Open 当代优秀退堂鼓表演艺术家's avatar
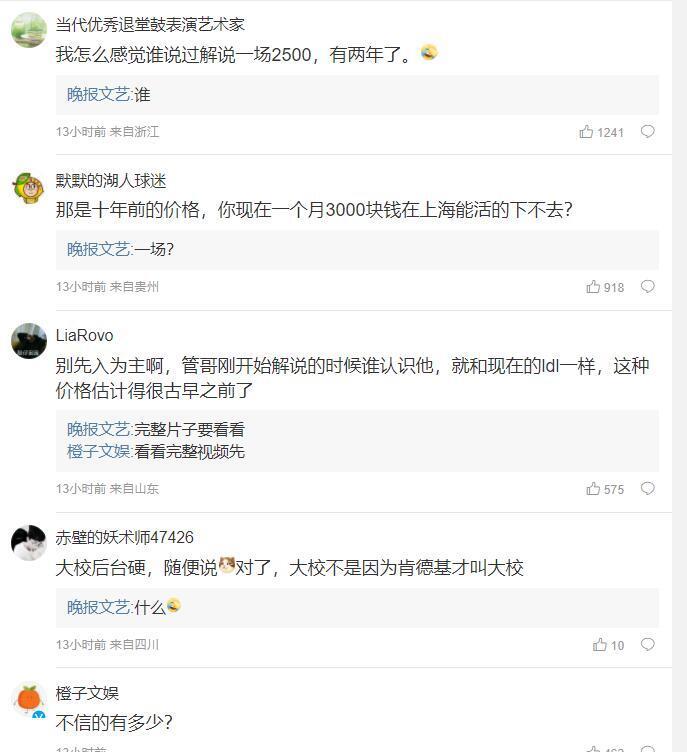 coord(29,30)
